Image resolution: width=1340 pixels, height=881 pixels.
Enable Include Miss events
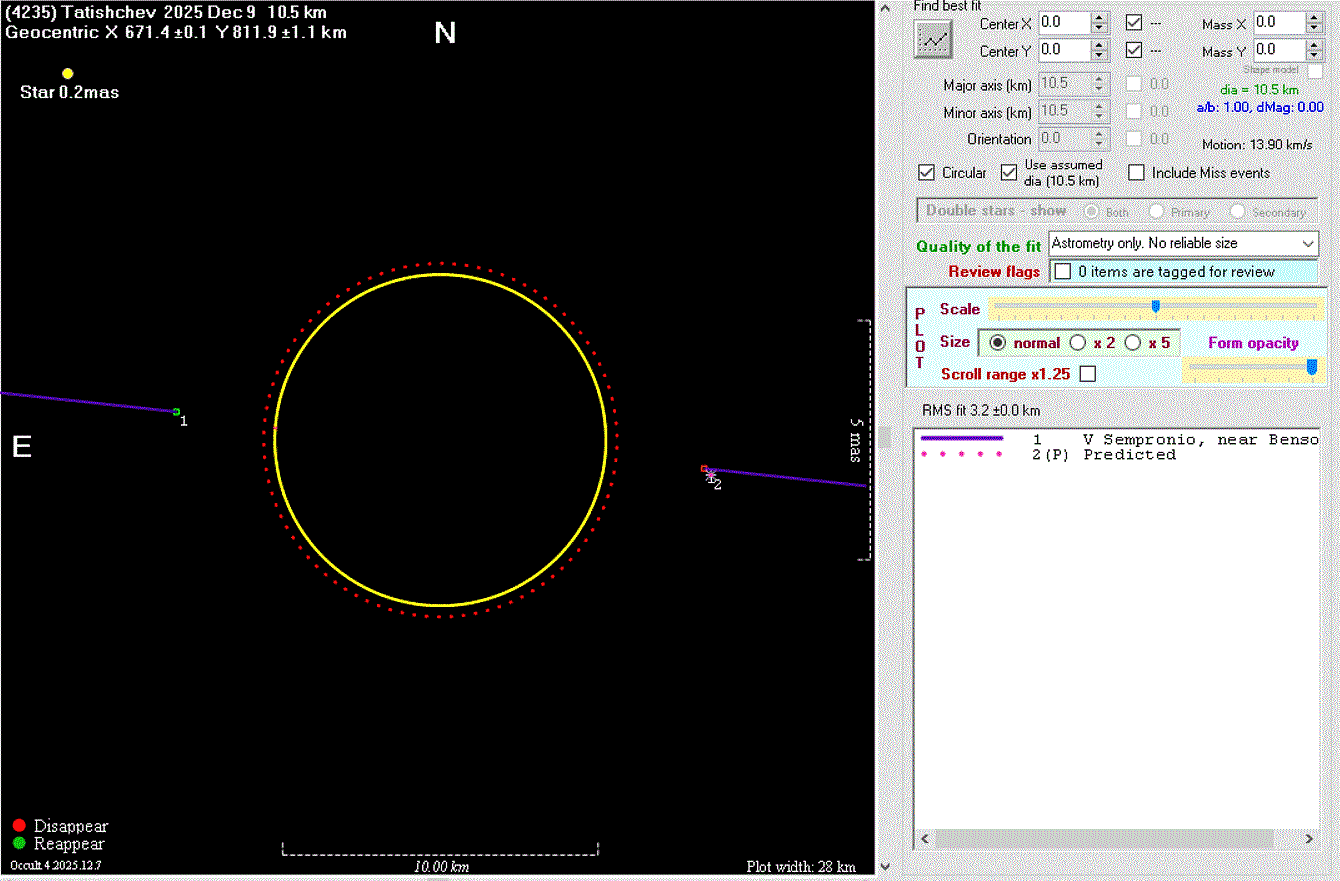1136,173
